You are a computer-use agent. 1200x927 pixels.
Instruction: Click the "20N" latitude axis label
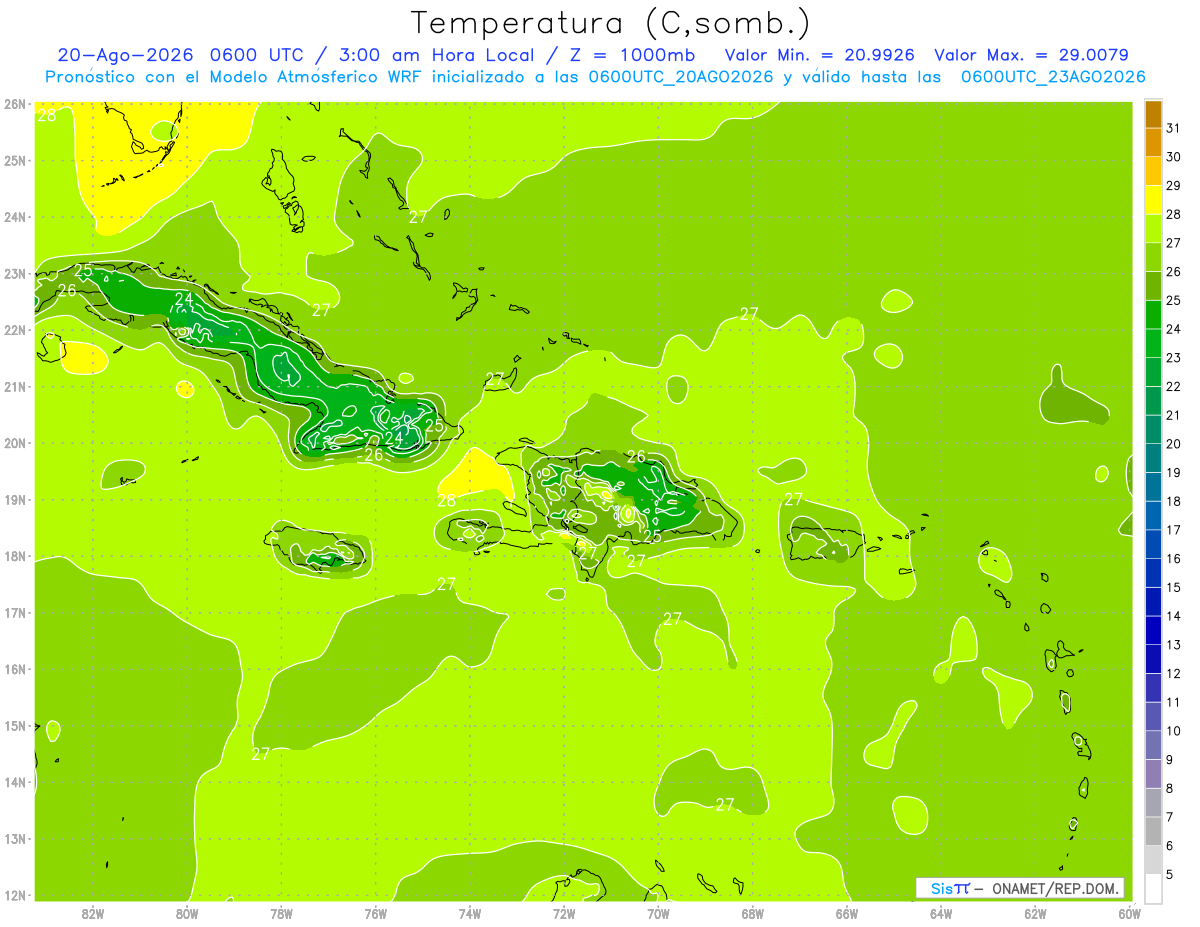[15, 442]
